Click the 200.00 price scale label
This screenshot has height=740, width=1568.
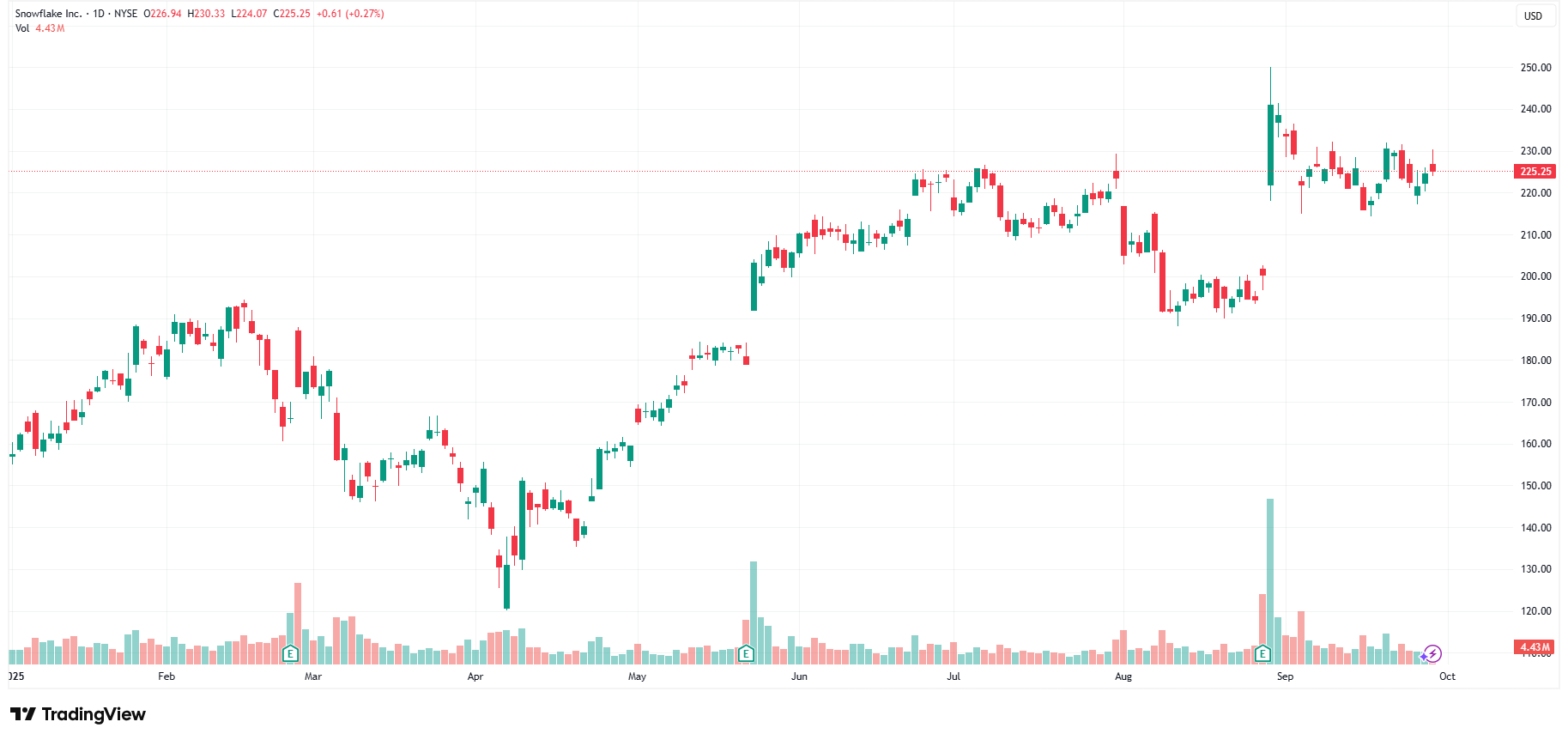pos(1535,276)
